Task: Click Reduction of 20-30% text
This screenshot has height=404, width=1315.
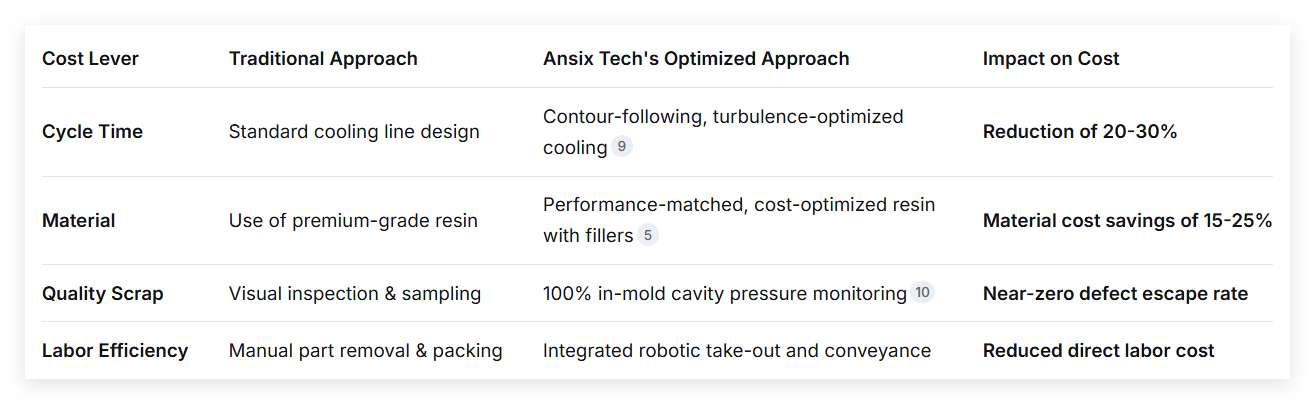Action: pyautogui.click(x=1080, y=132)
